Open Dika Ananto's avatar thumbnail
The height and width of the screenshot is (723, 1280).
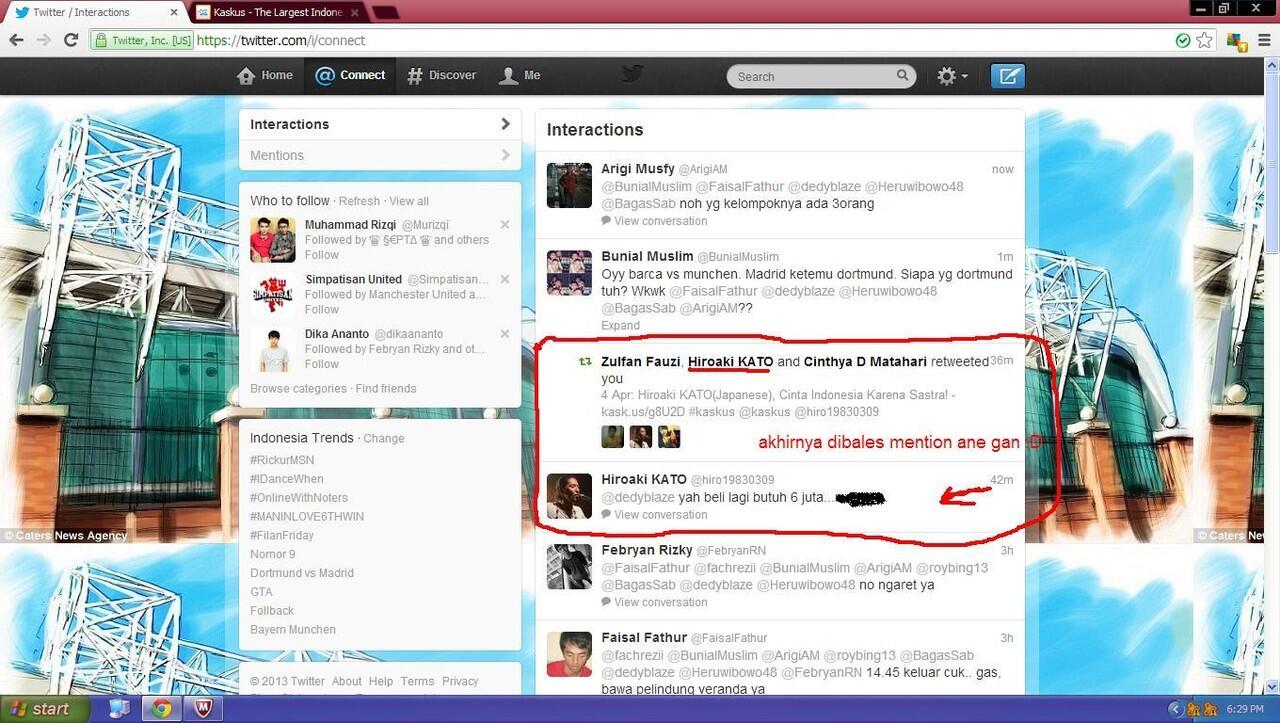coord(273,349)
